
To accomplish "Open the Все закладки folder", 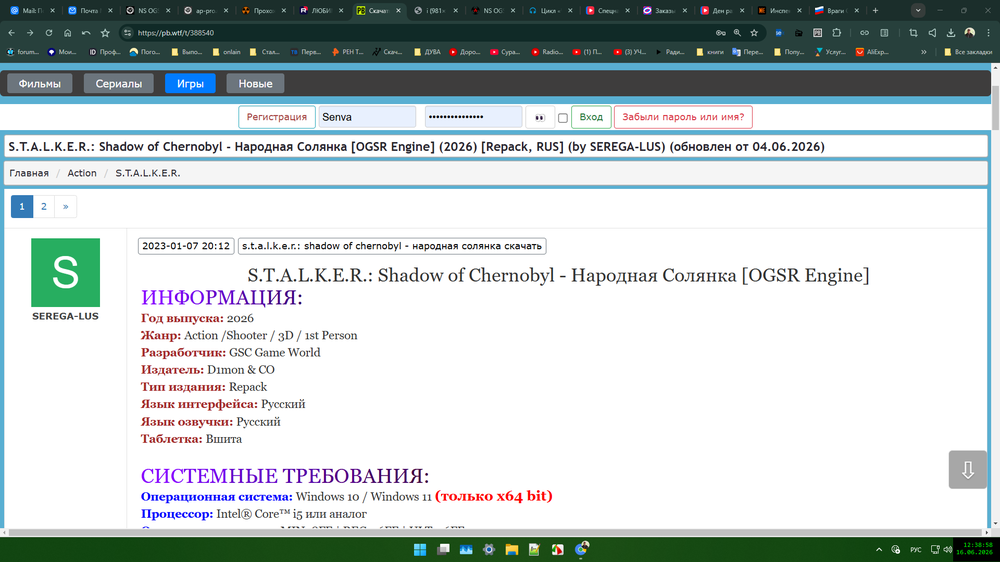I will (x=967, y=52).
